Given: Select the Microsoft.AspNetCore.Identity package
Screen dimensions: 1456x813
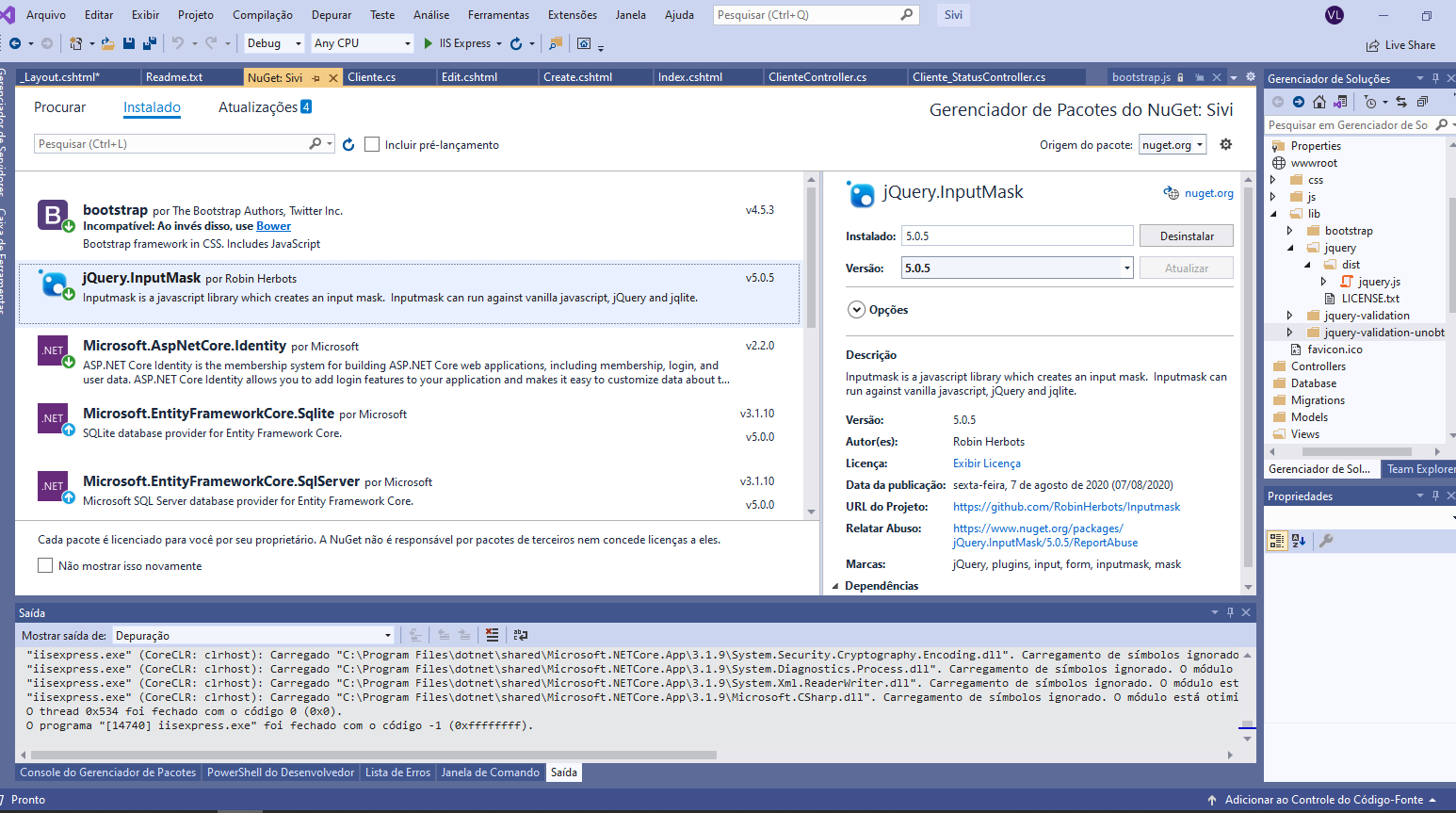Looking at the screenshot, I should tap(408, 363).
